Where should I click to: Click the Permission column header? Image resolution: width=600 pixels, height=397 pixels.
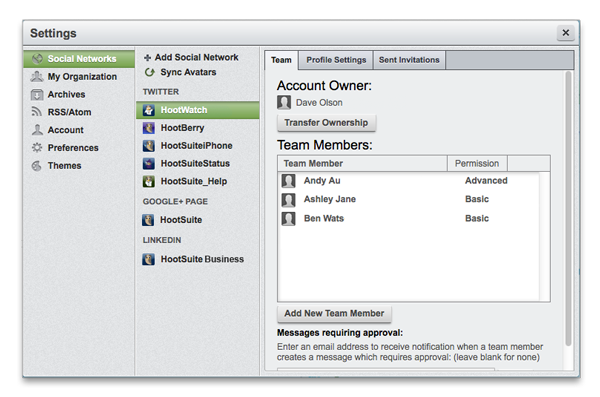click(x=477, y=163)
